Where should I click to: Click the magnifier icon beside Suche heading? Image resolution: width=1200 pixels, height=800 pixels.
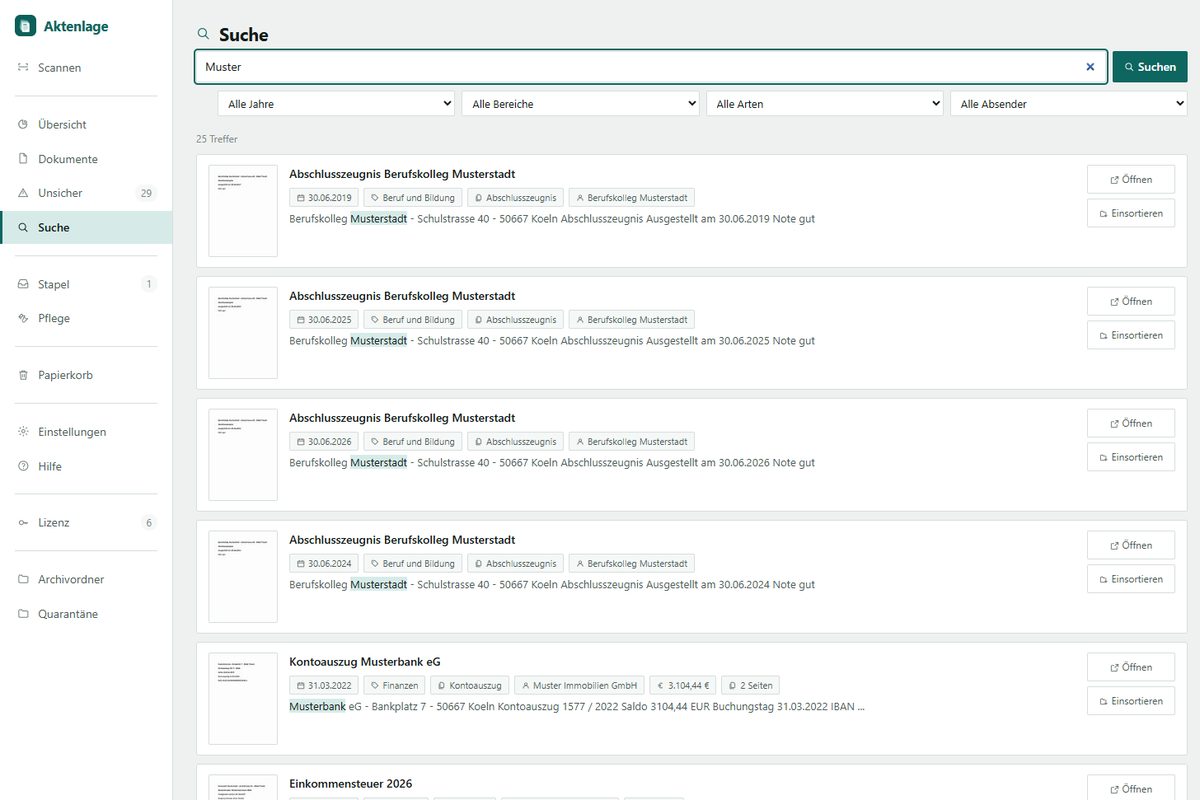pos(204,34)
